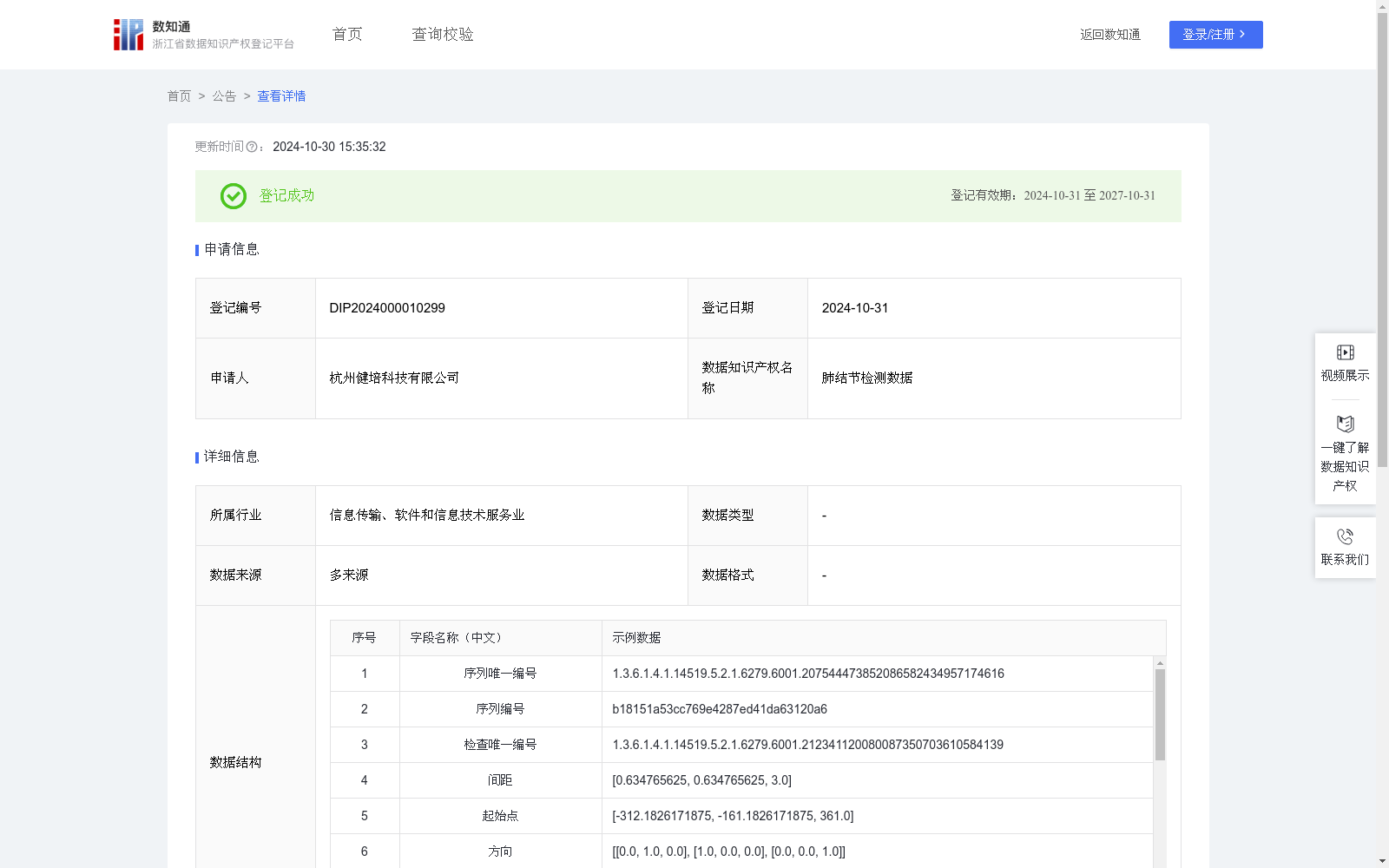Click the 起始点 field name
Viewport: 1389px width, 868px height.
tap(500, 816)
